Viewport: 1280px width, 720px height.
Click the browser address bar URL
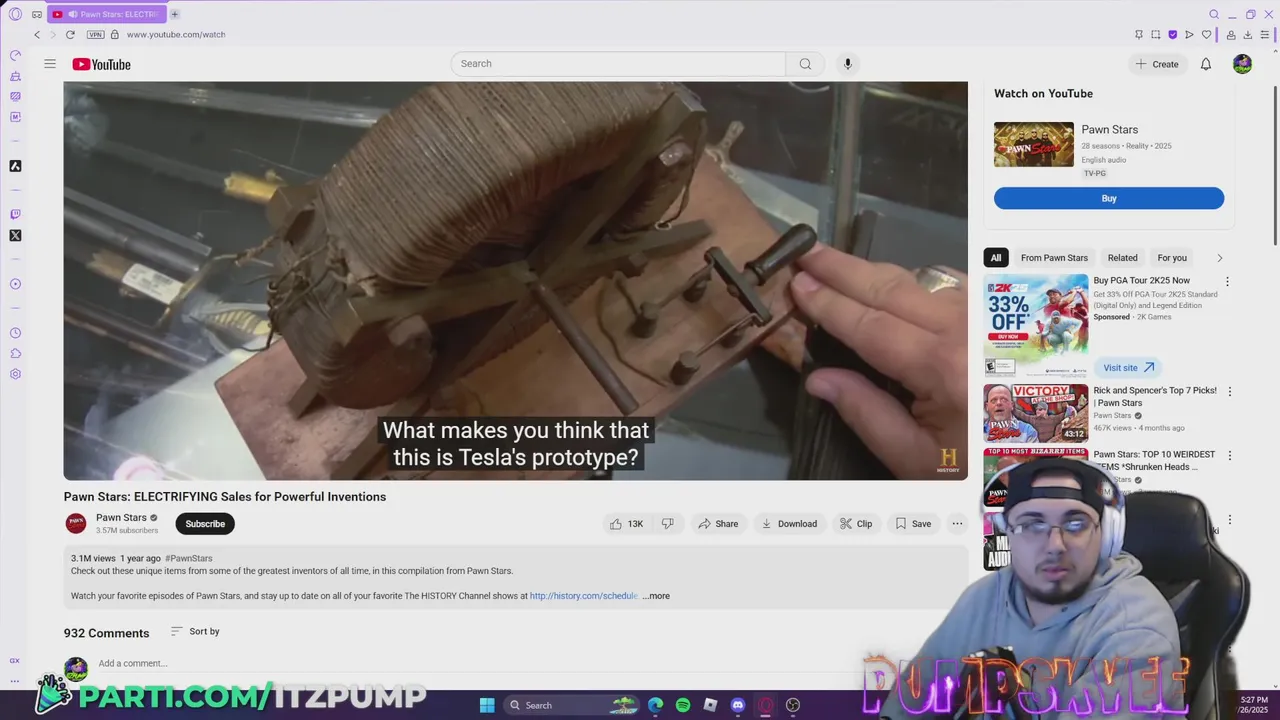click(x=176, y=34)
